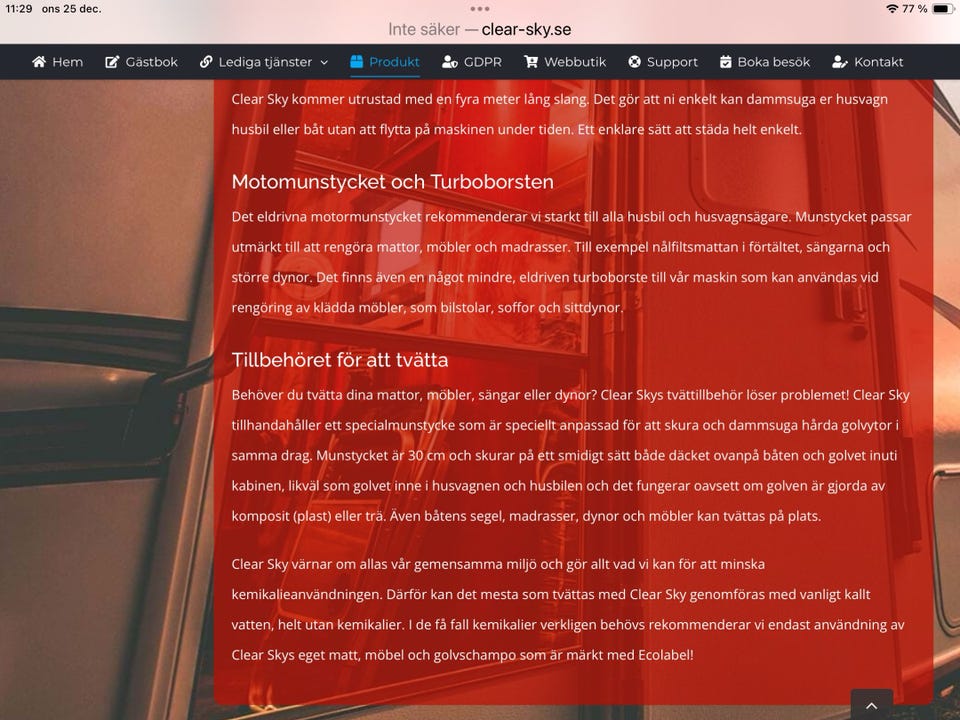Click the calendar icon beside Boka besök
Image resolution: width=960 pixels, height=720 pixels.
point(726,62)
